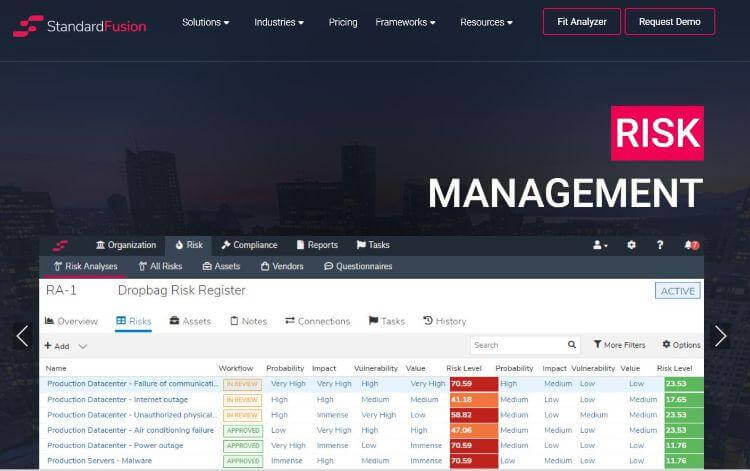
Task: Go to previous slide arrow
Action: pyautogui.click(x=22, y=336)
